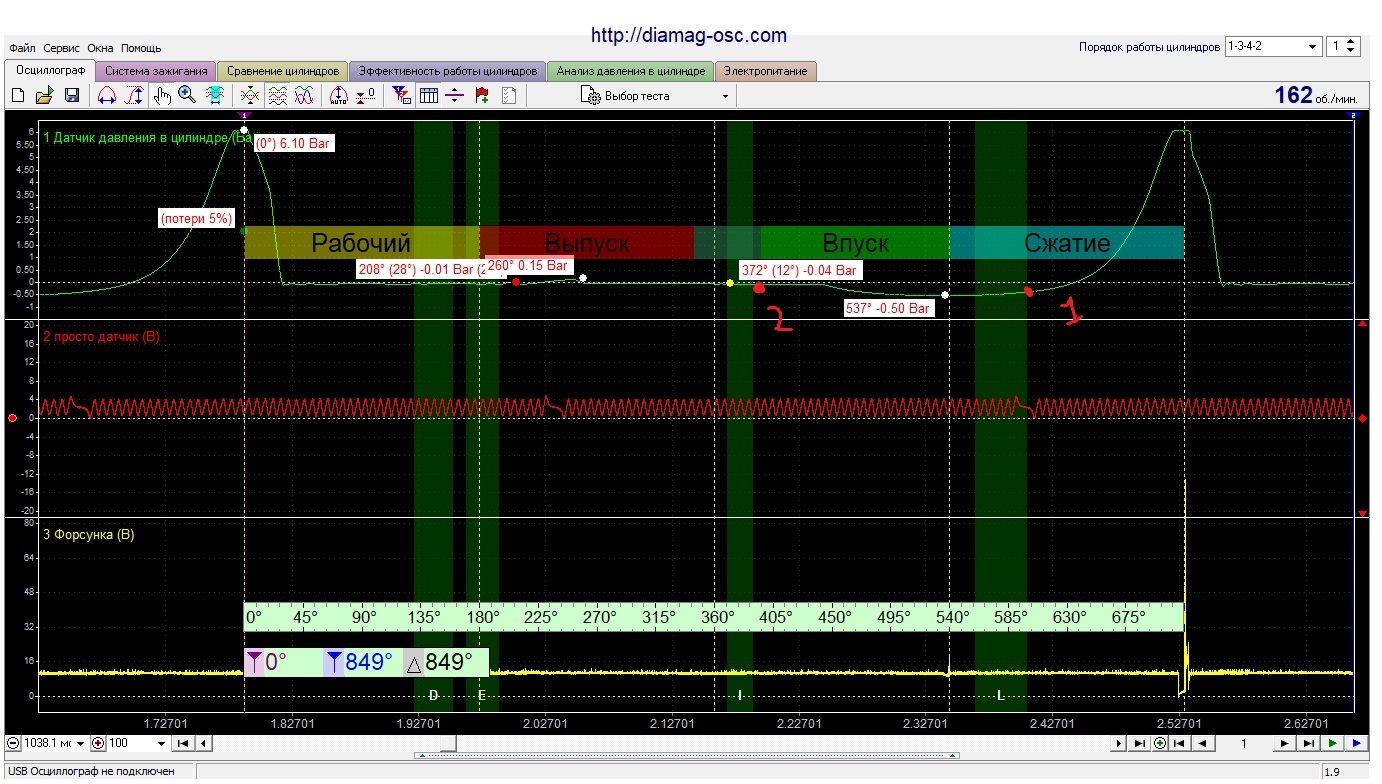Click the '(0°) 6.10 Bar' measurement label
The width and height of the screenshot is (1382, 784).
point(292,144)
